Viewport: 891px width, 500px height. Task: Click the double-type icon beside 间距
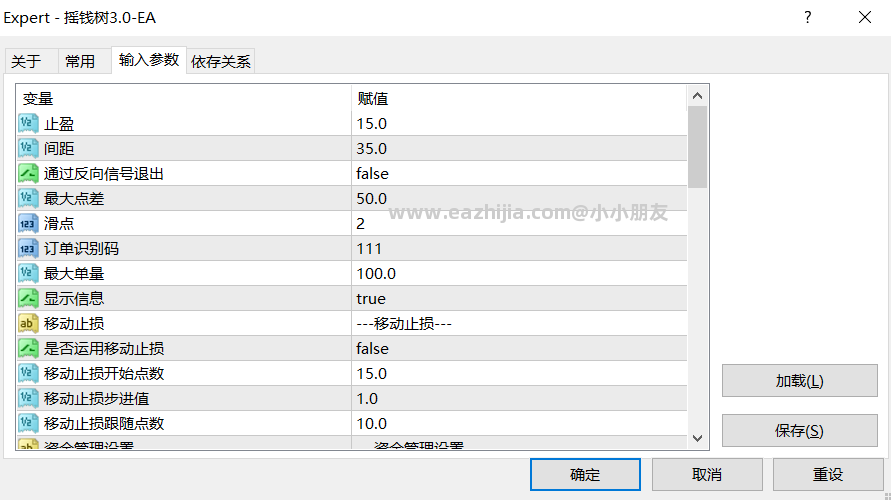[28, 148]
